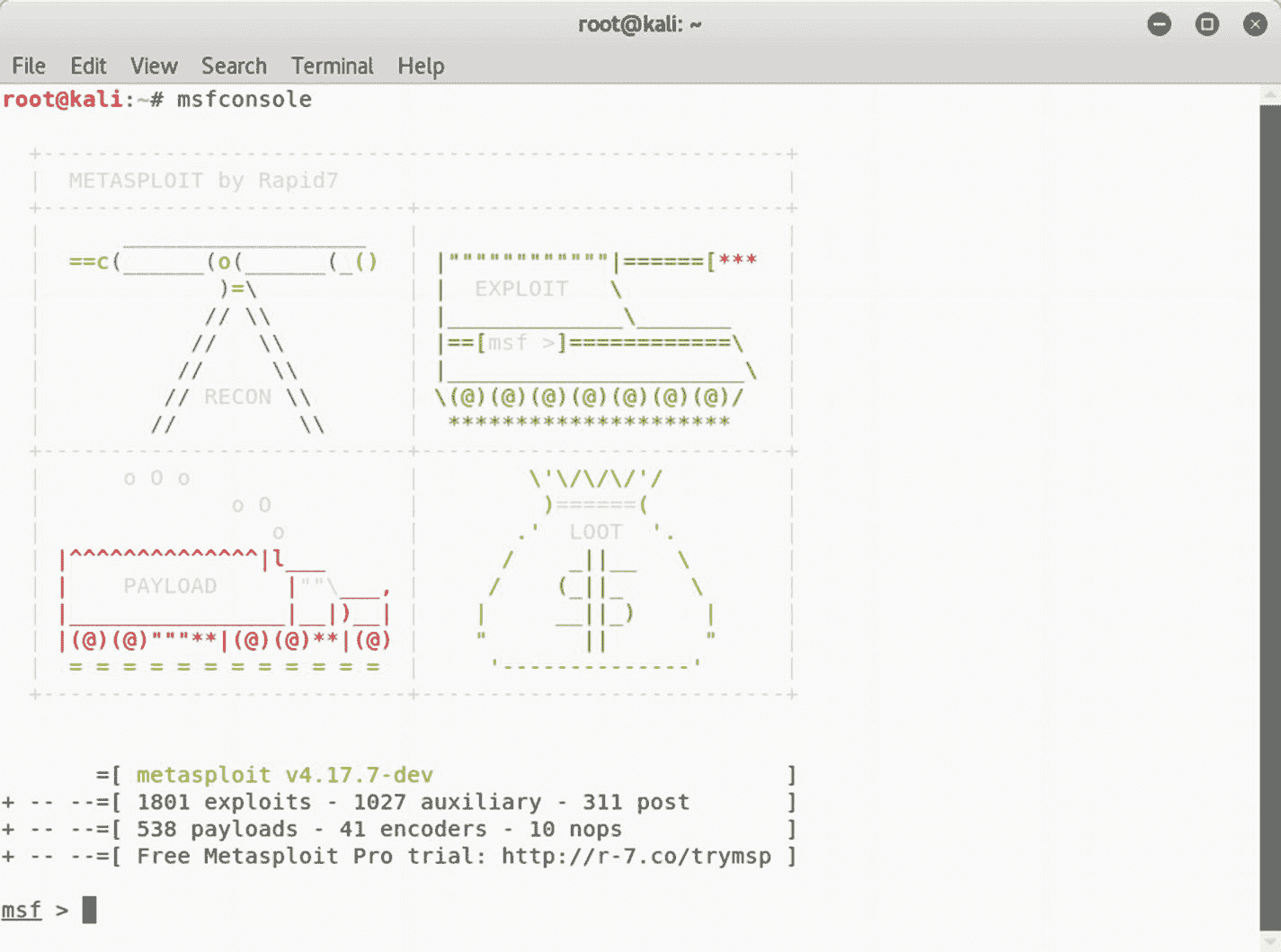Click the PAYLOAD label in ASCII art
Viewport: 1281px width, 952px height.
(170, 586)
